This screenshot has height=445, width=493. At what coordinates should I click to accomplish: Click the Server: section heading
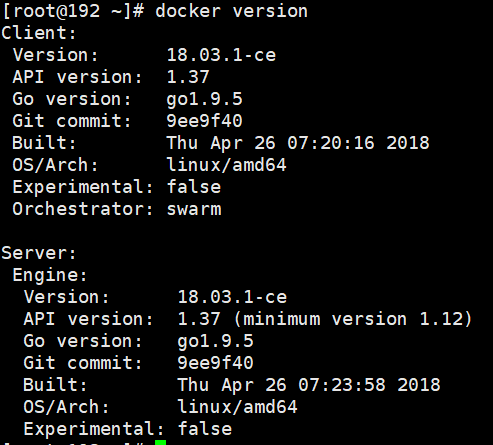click(x=39, y=253)
